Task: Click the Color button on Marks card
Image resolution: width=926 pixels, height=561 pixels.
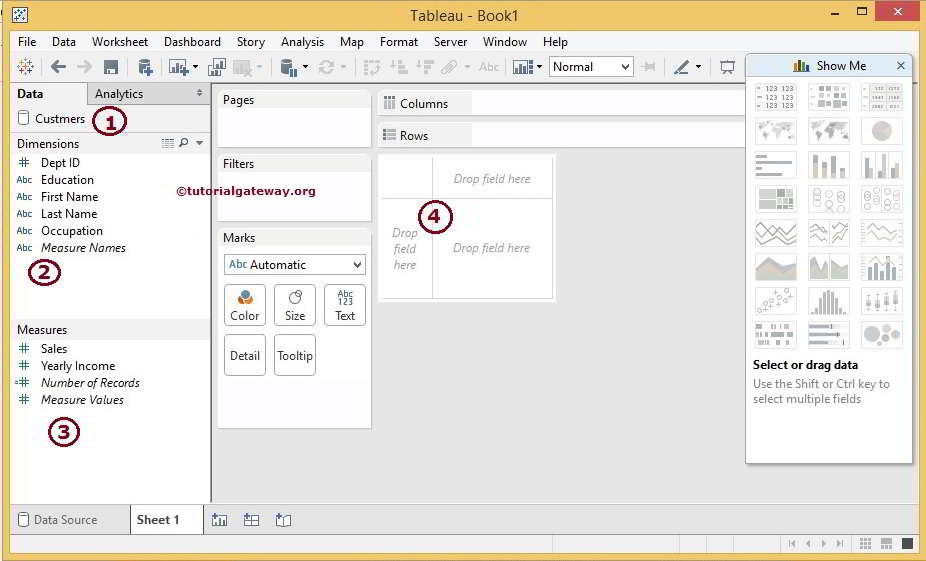Action: click(x=244, y=305)
